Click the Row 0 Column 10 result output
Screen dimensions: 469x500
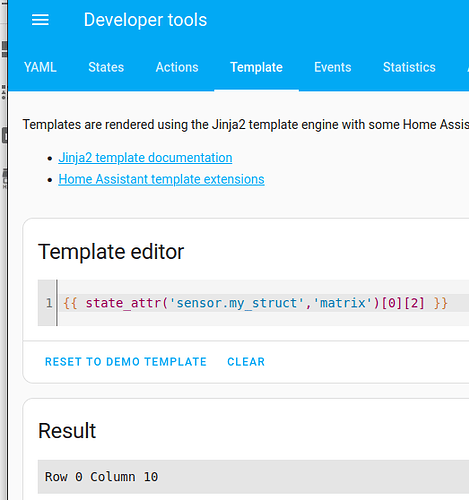point(101,477)
